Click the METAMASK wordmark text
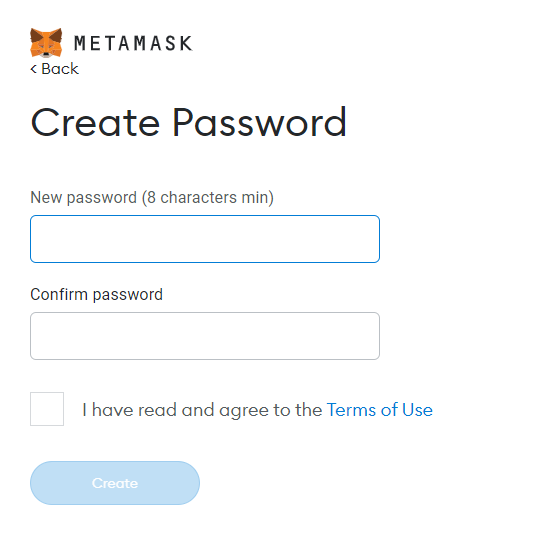 coord(133,43)
